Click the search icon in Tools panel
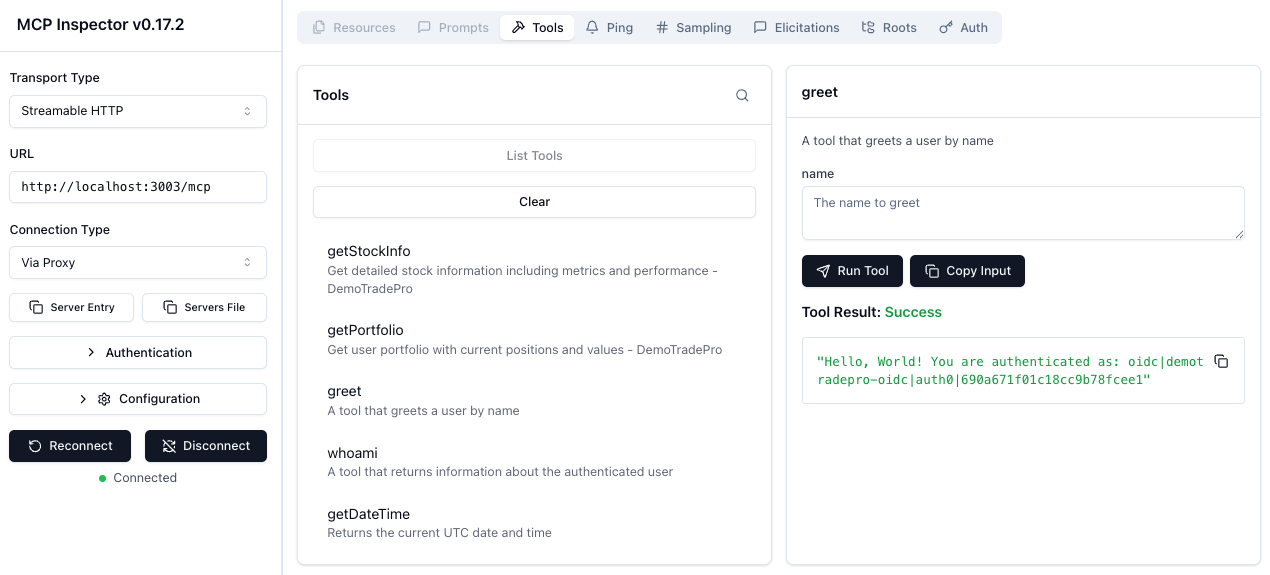 pyautogui.click(x=742, y=96)
